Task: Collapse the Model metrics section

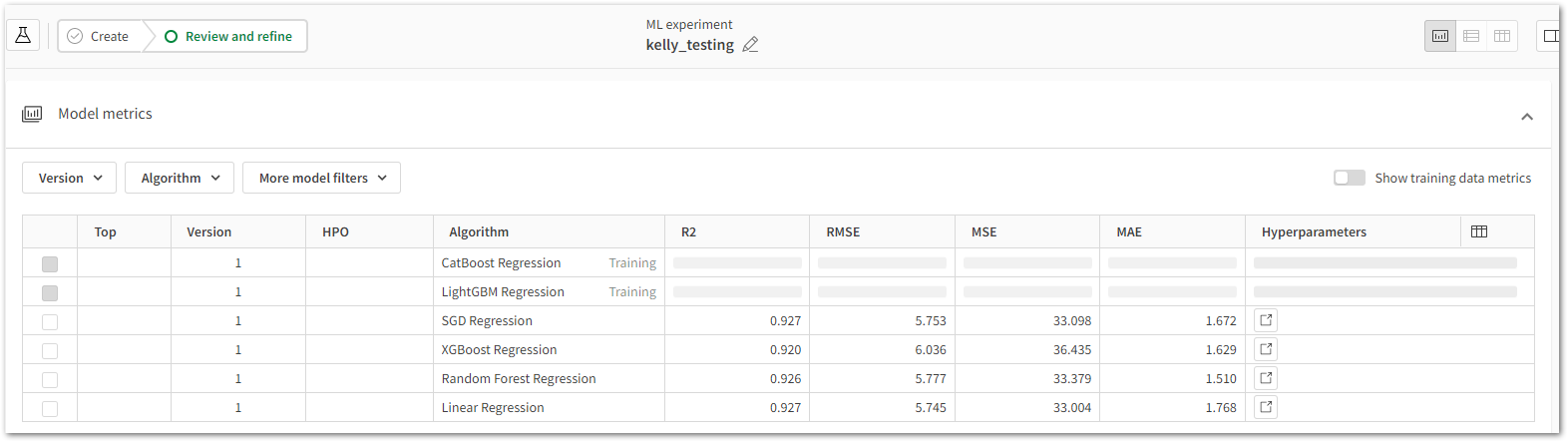Action: click(x=1526, y=116)
